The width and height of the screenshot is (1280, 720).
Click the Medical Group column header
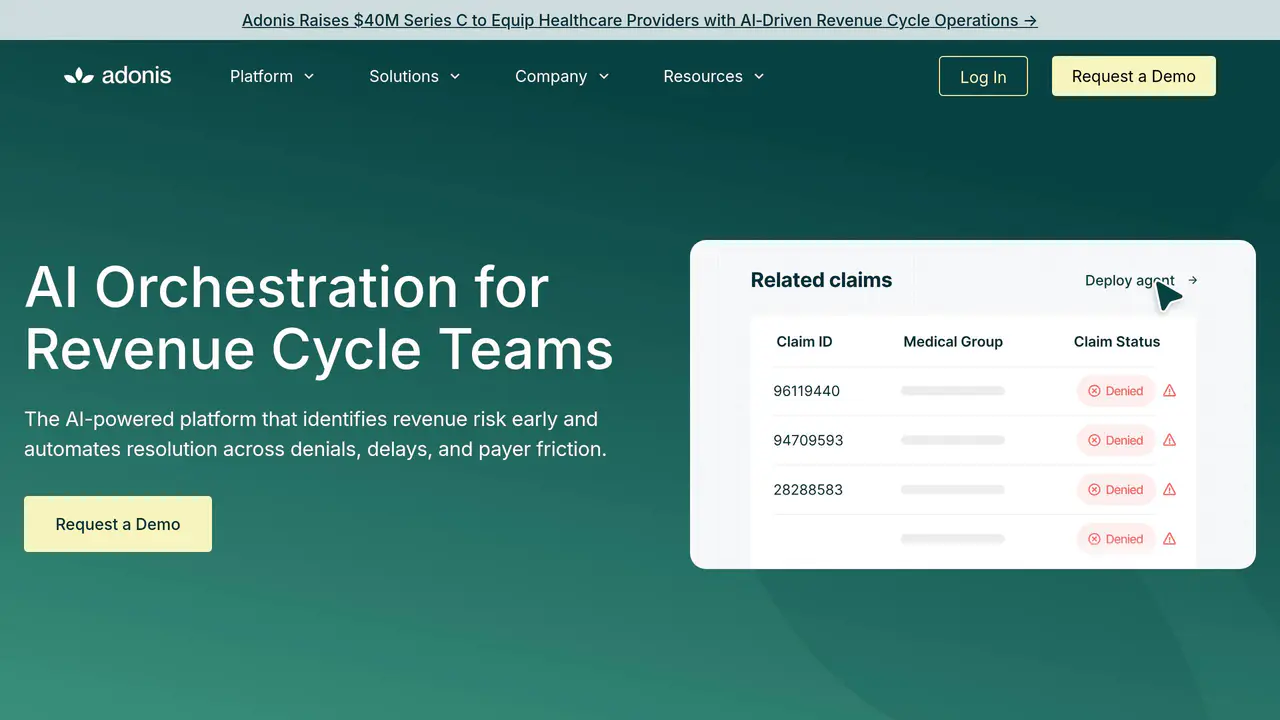coord(953,342)
